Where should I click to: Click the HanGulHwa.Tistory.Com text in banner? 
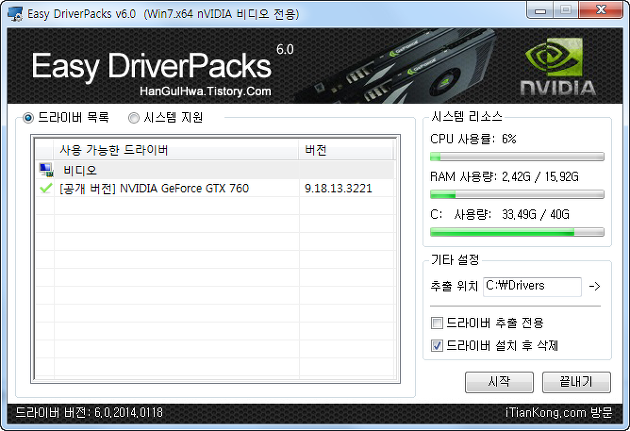[205, 92]
